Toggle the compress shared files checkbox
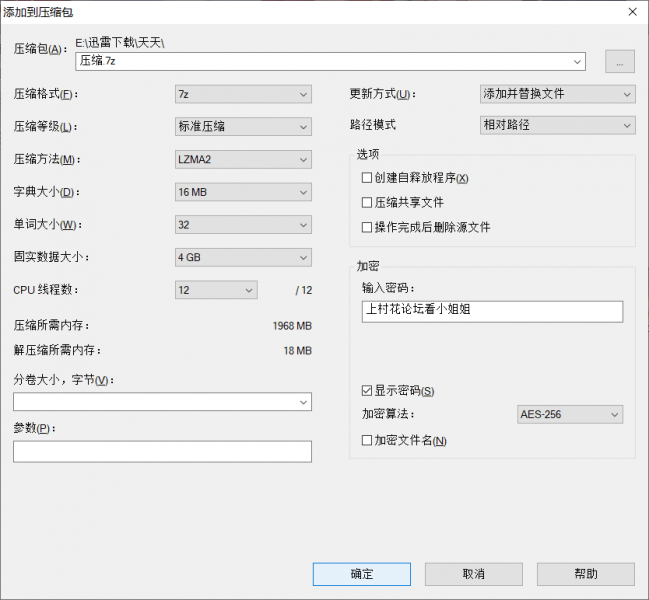The width and height of the screenshot is (649, 600). pos(367,202)
